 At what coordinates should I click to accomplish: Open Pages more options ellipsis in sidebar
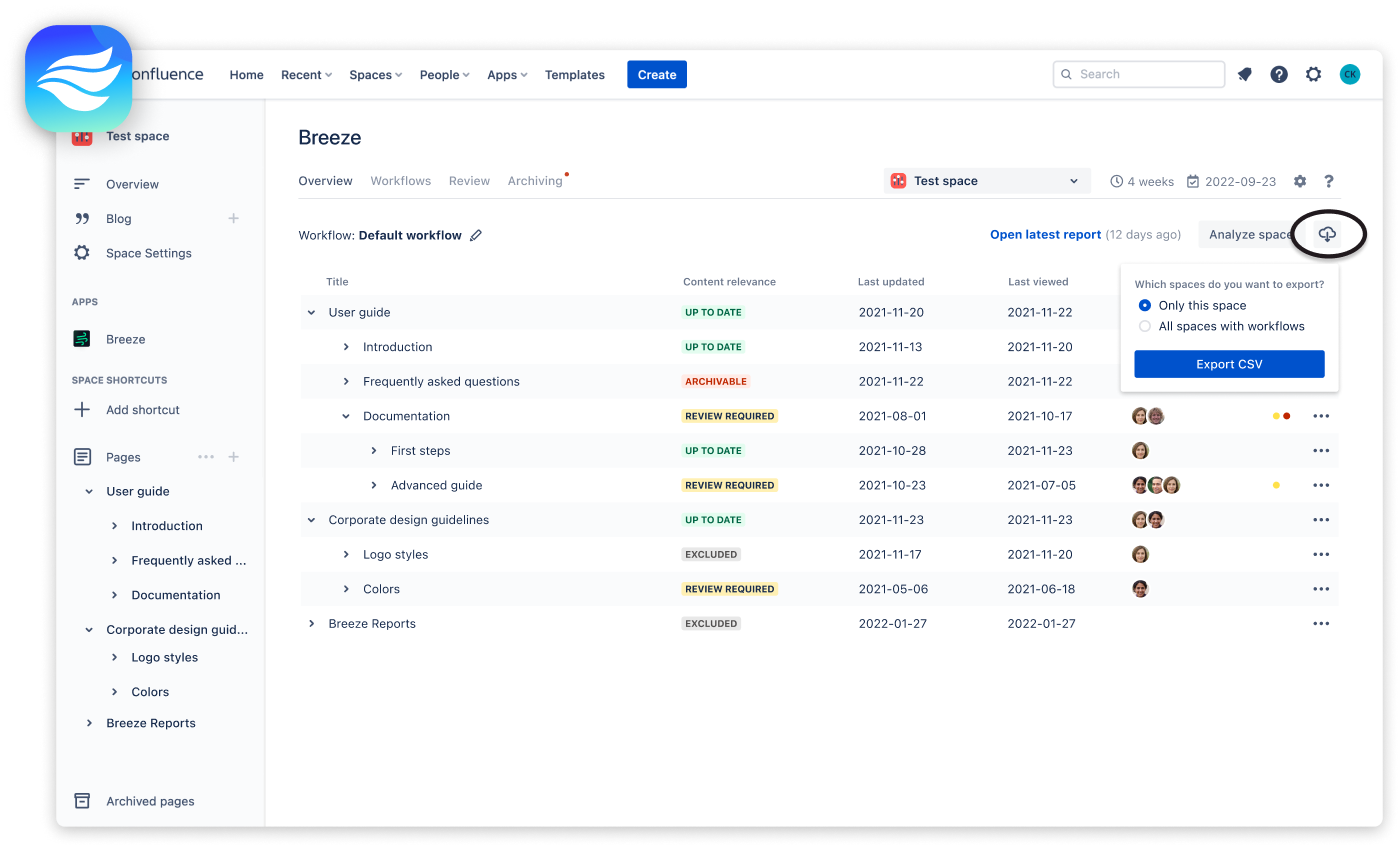click(x=206, y=457)
